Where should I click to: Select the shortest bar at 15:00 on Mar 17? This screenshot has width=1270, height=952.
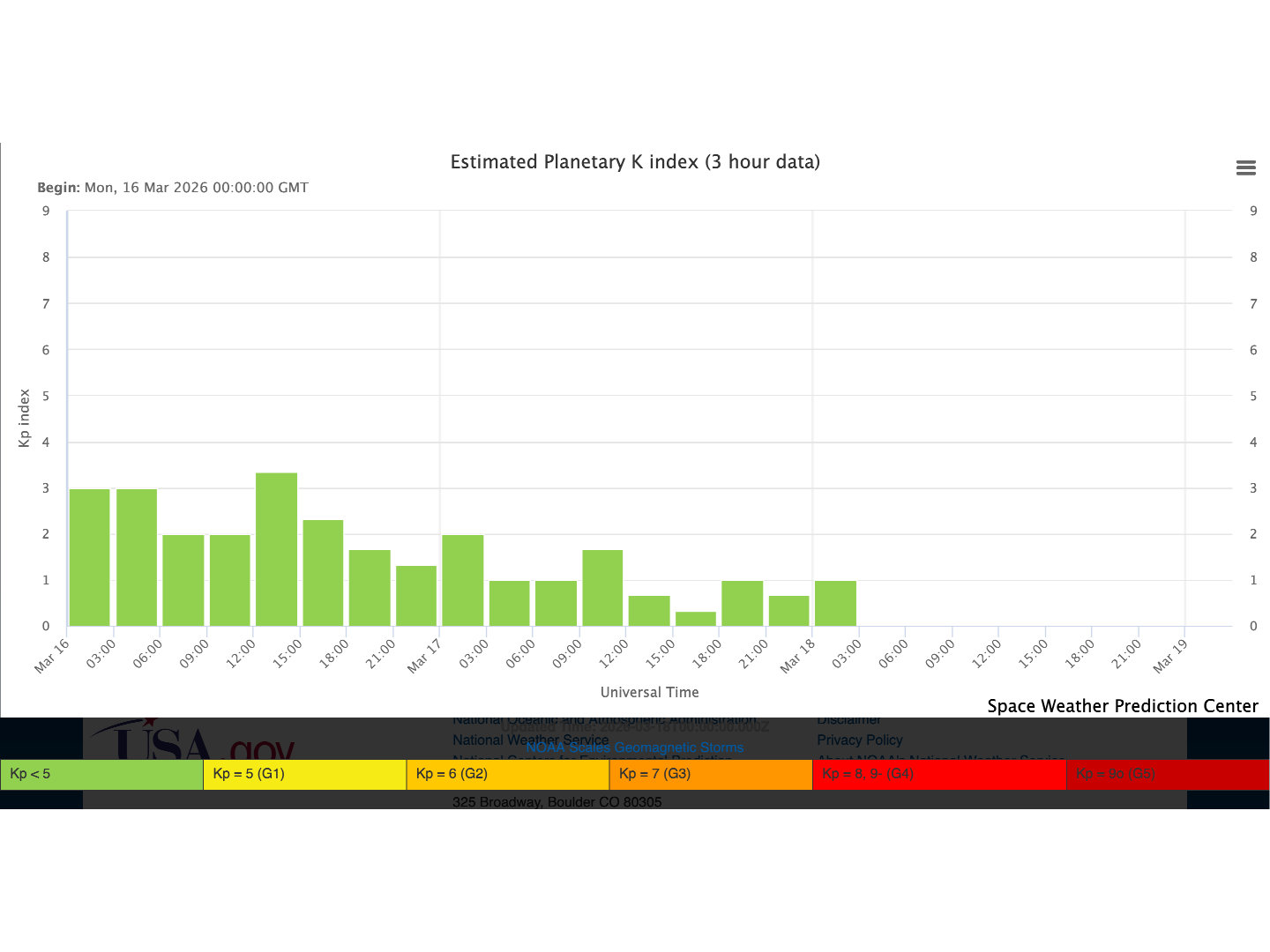pyautogui.click(x=695, y=619)
